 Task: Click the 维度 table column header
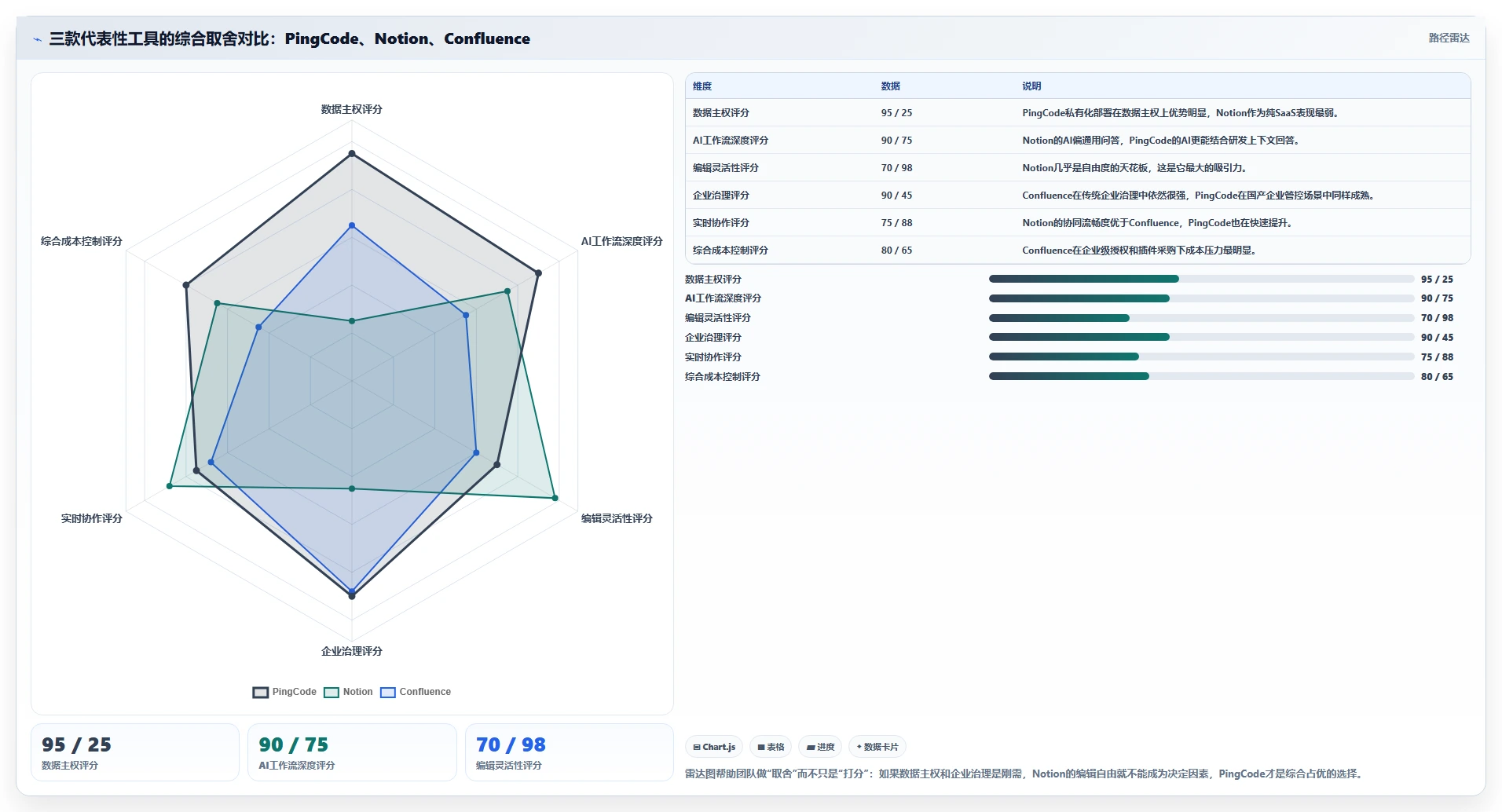[702, 86]
